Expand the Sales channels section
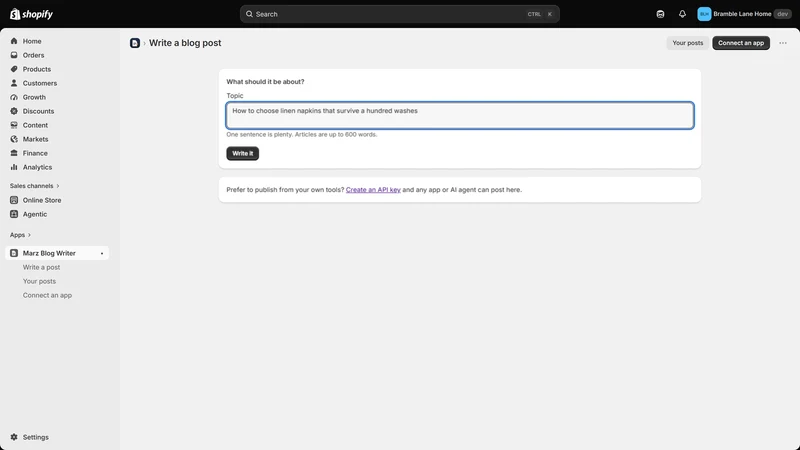The width and height of the screenshot is (800, 450). click(x=35, y=186)
